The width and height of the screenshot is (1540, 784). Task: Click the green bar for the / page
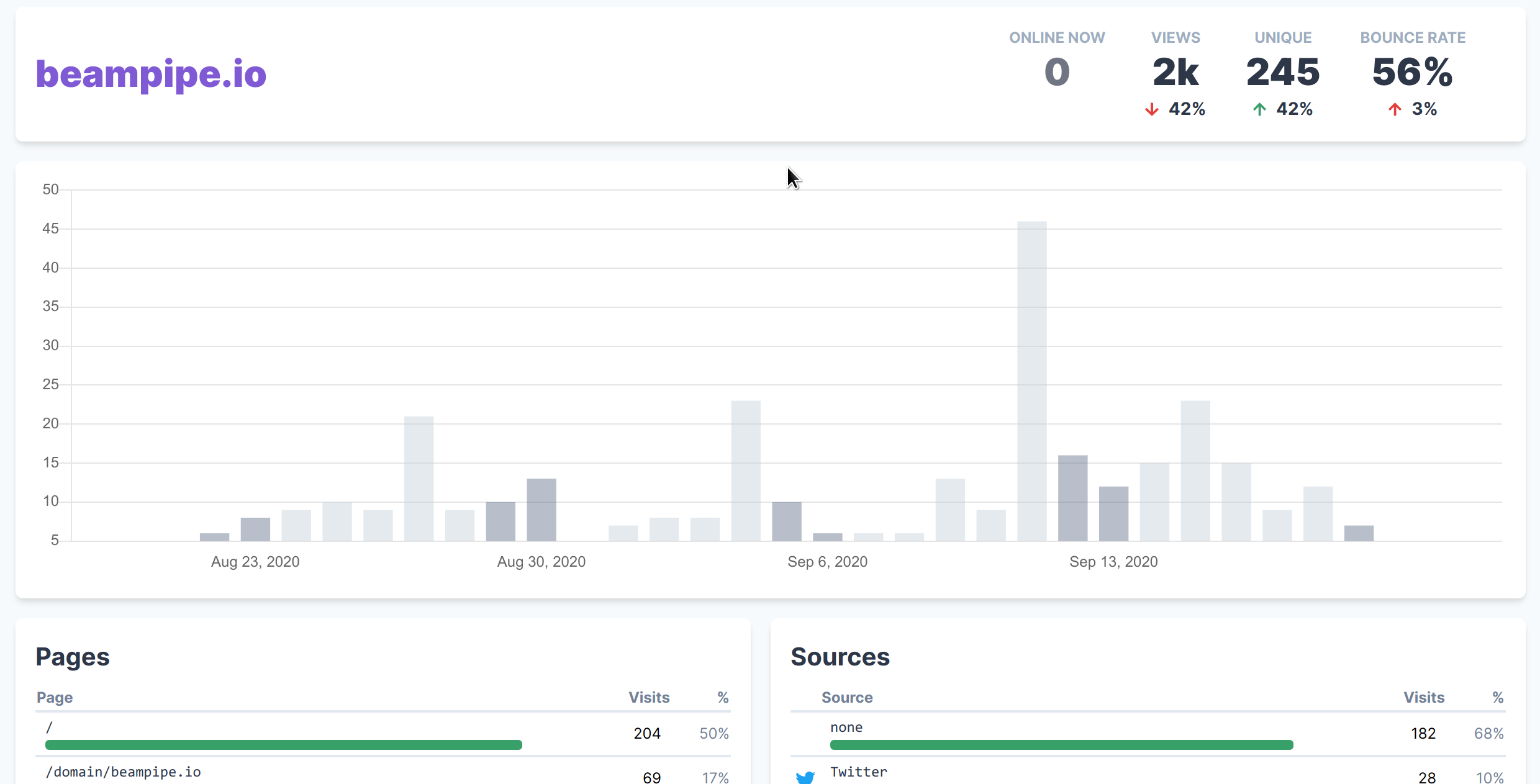tap(283, 744)
